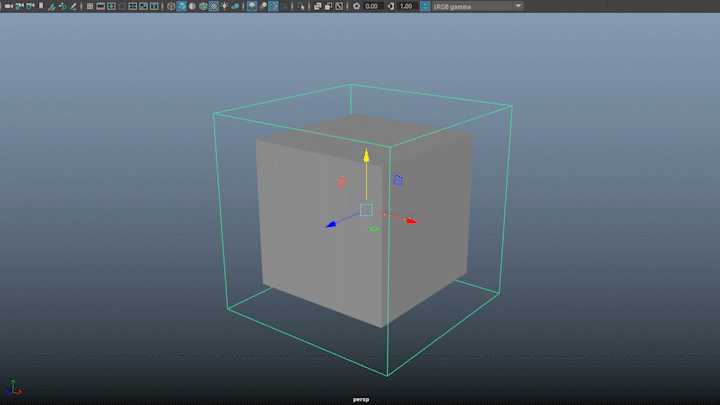Click the Screen Space Ambient Occlusion icon
The image size is (720, 405).
tap(252, 6)
